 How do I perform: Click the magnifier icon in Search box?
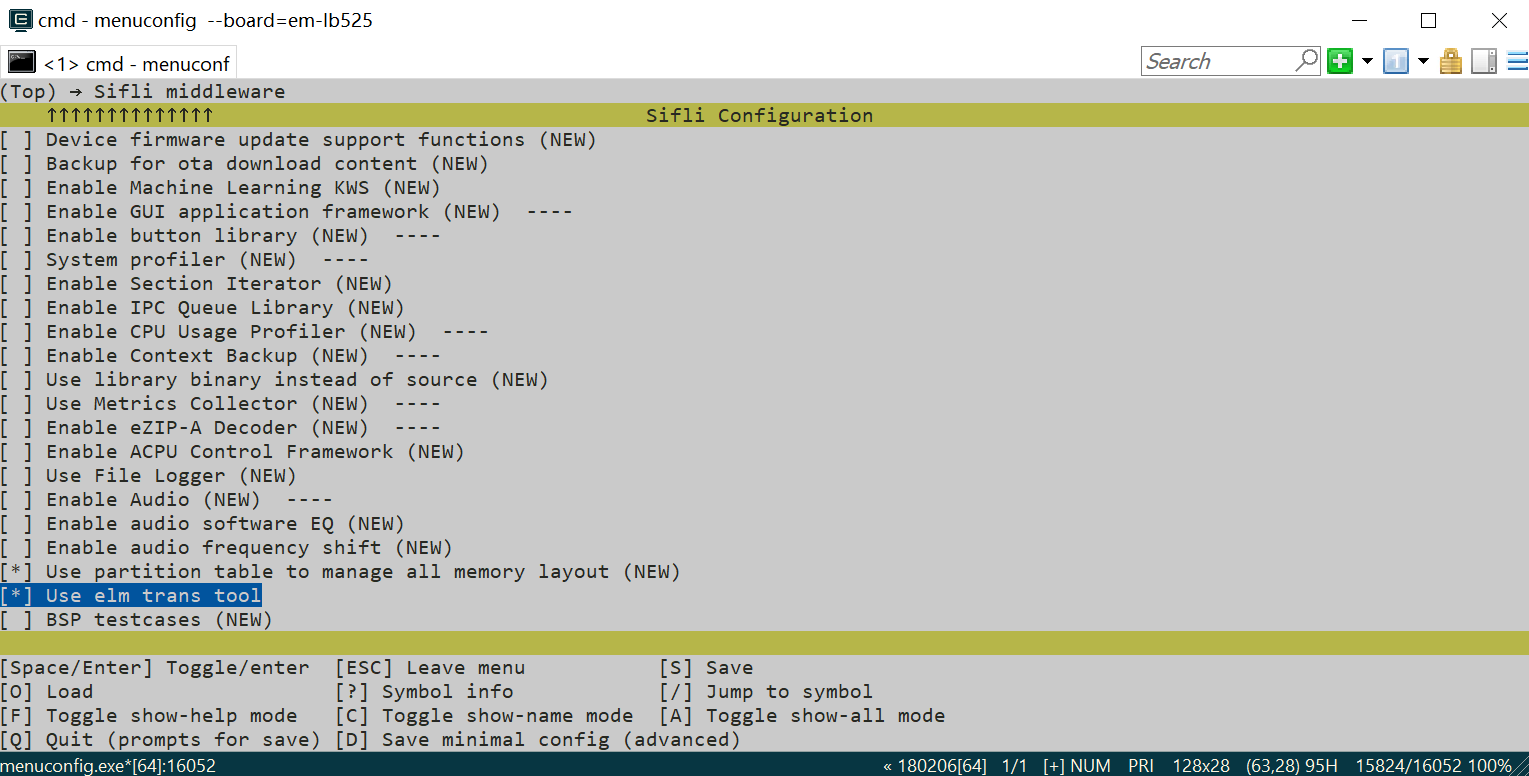click(1306, 61)
